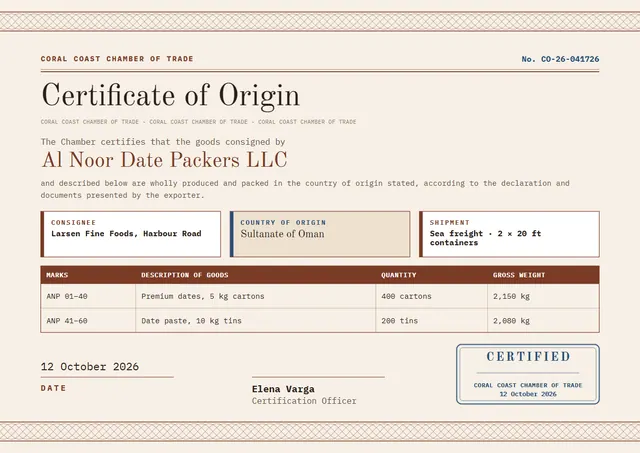640x453 pixels.
Task: Click the stamp's 'Coral Coast Chamber of Trade' line
Action: [x=528, y=385]
